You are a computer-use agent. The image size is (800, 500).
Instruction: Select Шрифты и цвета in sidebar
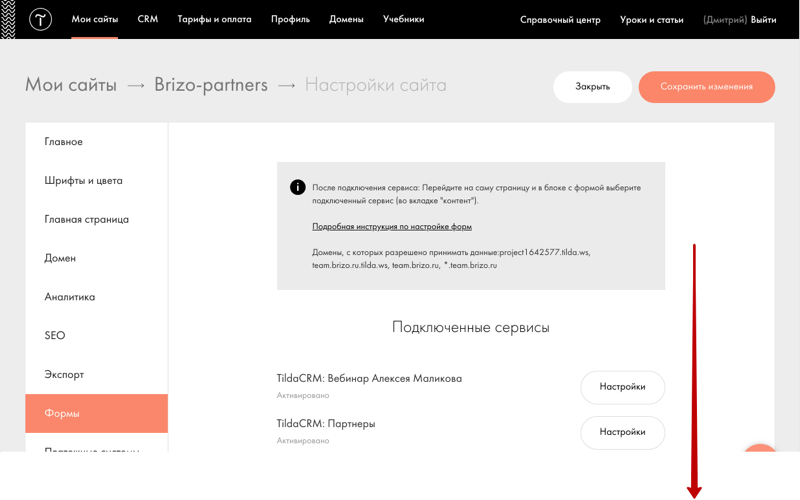[96, 181]
